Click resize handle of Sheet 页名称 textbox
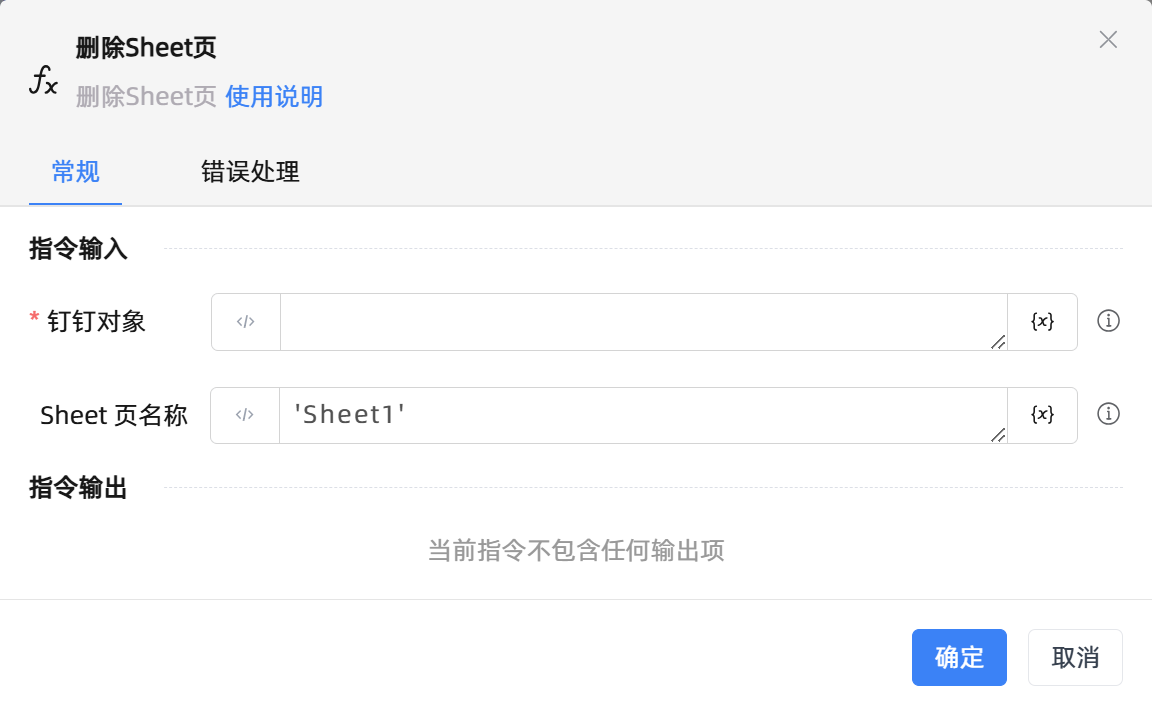The image size is (1152, 714). pyautogui.click(x=998, y=435)
